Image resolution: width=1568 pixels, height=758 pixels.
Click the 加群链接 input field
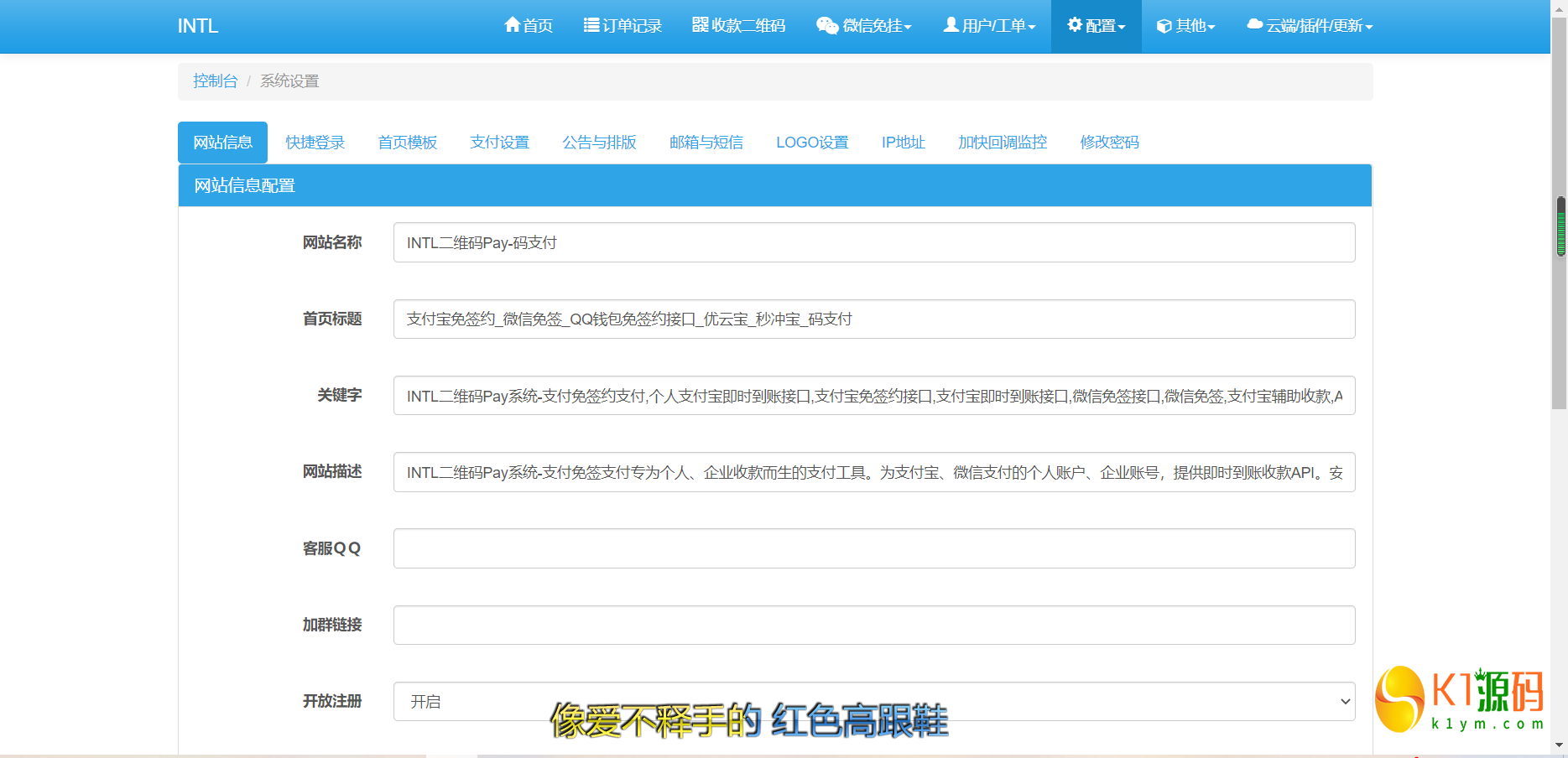pyautogui.click(x=874, y=625)
